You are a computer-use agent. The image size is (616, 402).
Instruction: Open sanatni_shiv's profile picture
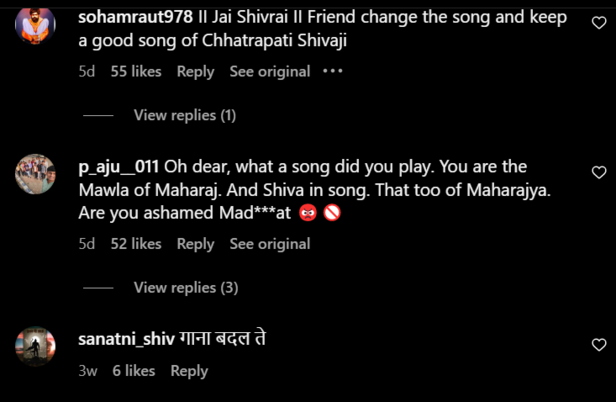tap(35, 346)
